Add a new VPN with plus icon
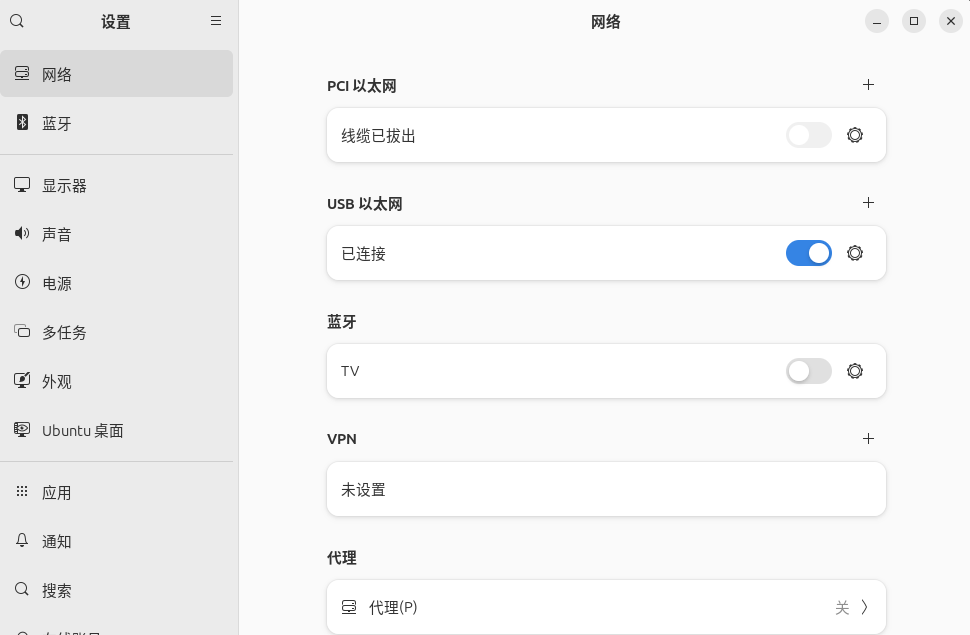Image resolution: width=970 pixels, height=635 pixels. coord(868,439)
